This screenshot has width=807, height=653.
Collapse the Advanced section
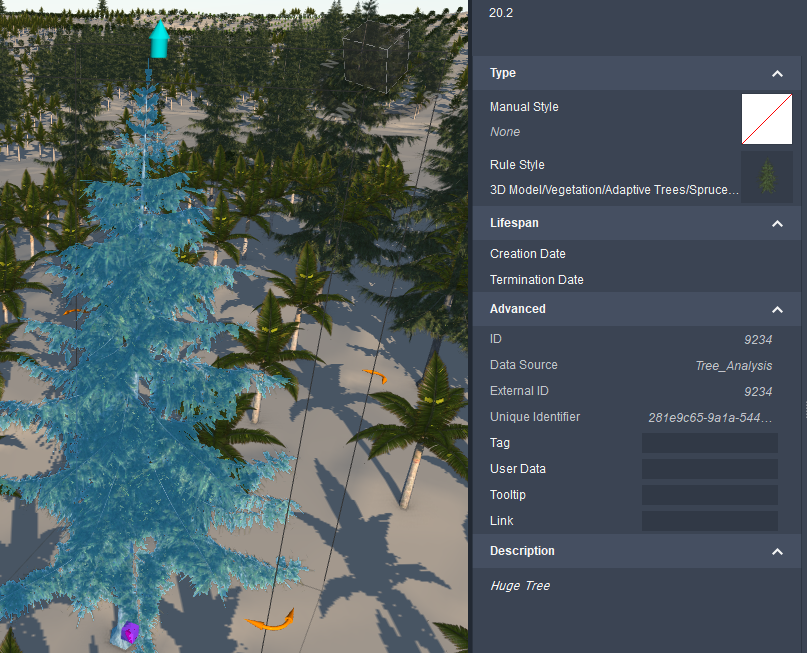coord(777,309)
